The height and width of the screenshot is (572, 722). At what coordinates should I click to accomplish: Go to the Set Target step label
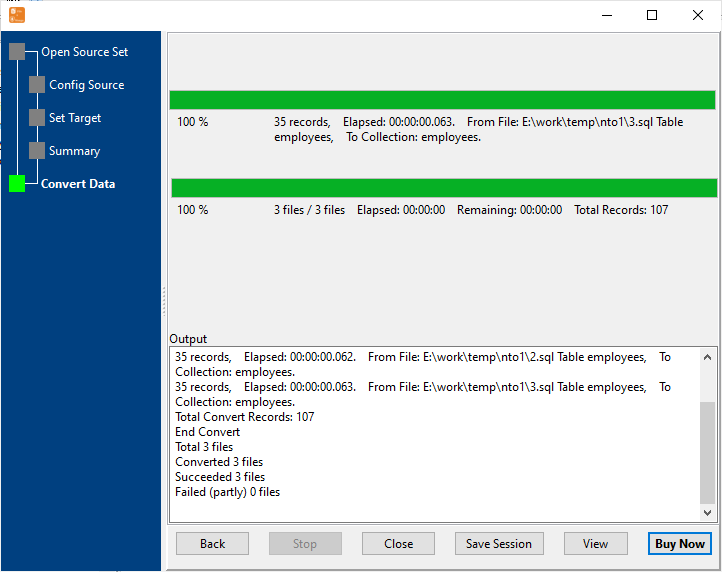75,118
